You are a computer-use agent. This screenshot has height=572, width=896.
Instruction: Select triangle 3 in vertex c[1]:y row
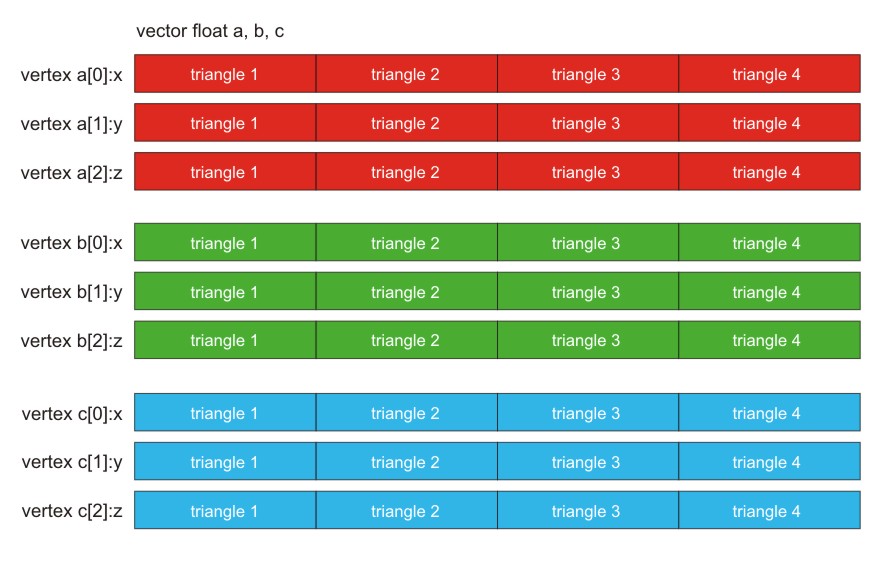(588, 461)
